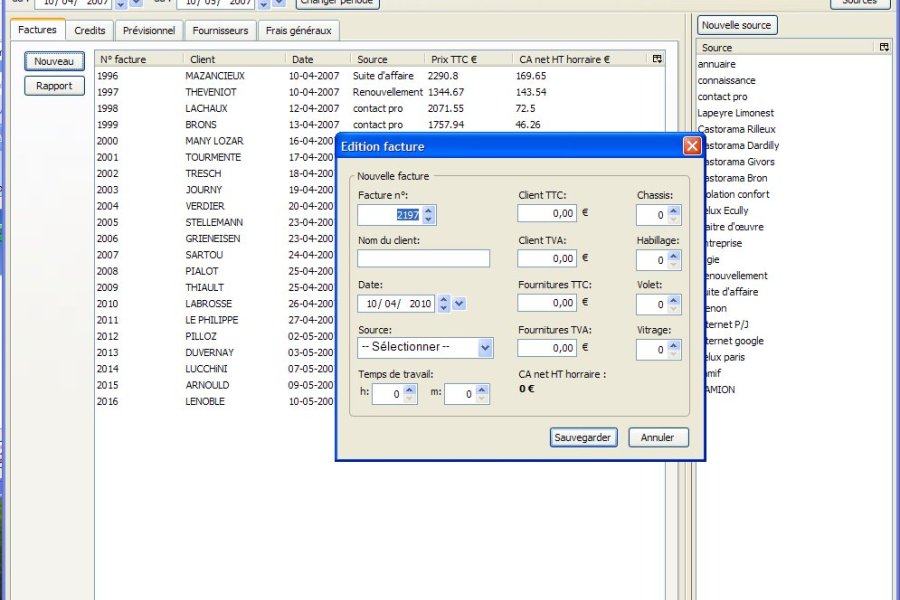Open the Source list column chooser icon
The width and height of the screenshot is (900, 600).
pos(883,47)
